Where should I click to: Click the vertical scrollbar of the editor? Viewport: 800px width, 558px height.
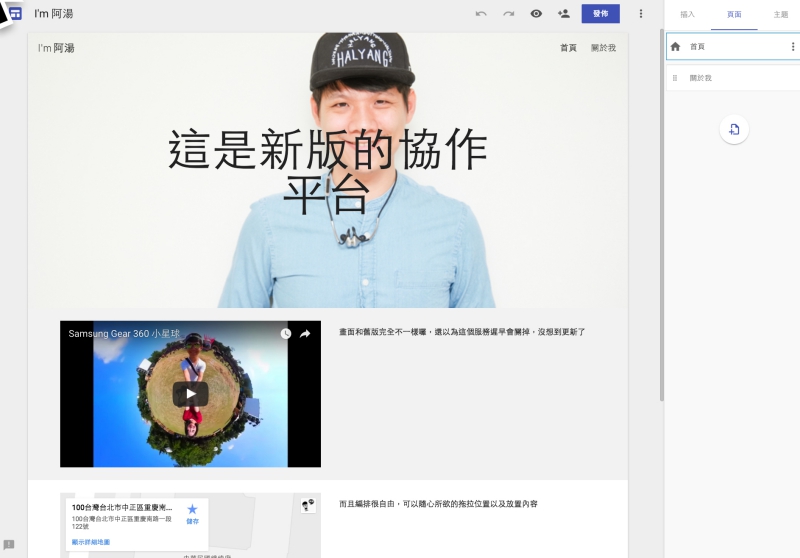662,214
